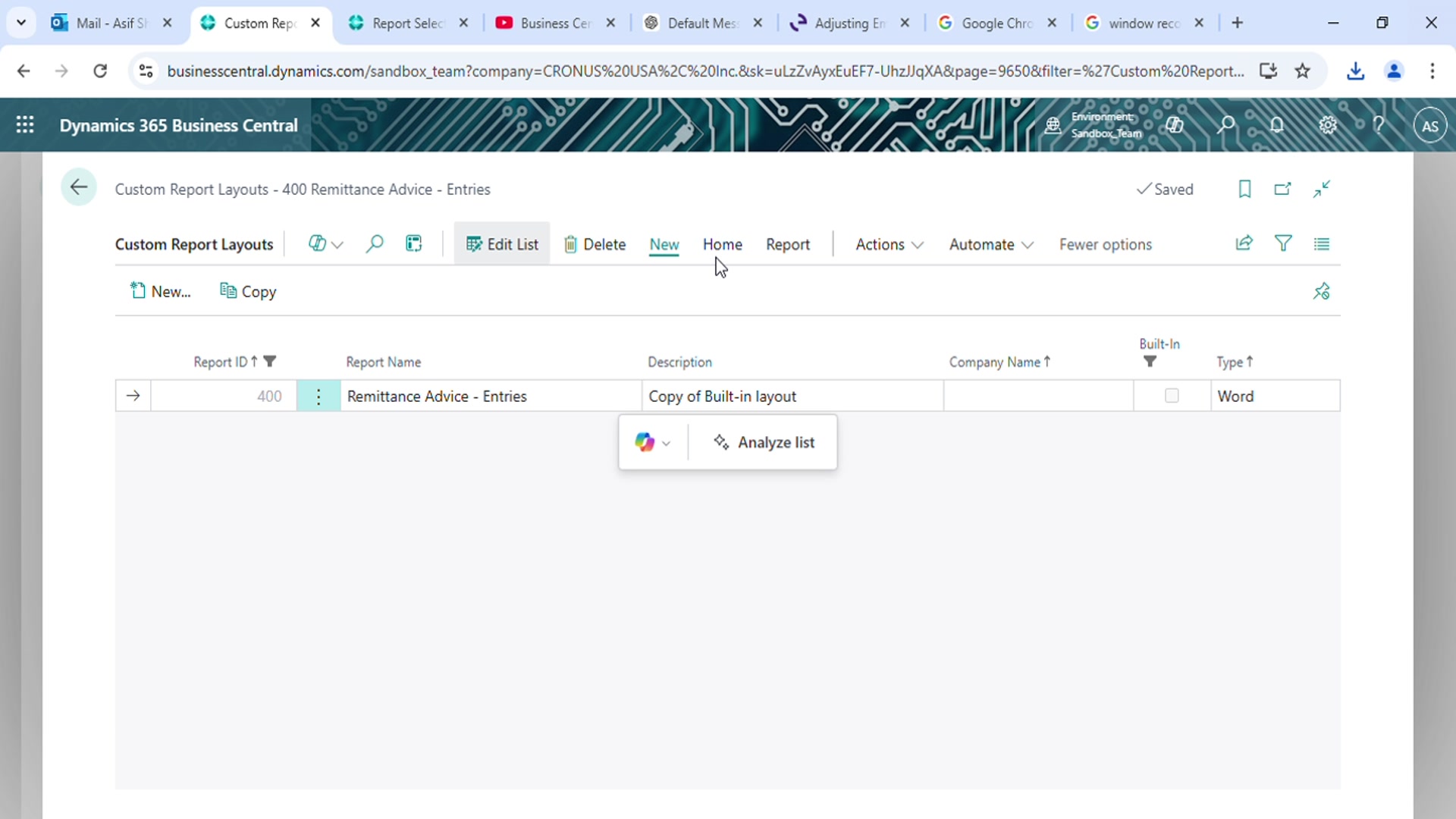Open the Automate dropdown
This screenshot has width=1456, height=819.
pyautogui.click(x=990, y=244)
